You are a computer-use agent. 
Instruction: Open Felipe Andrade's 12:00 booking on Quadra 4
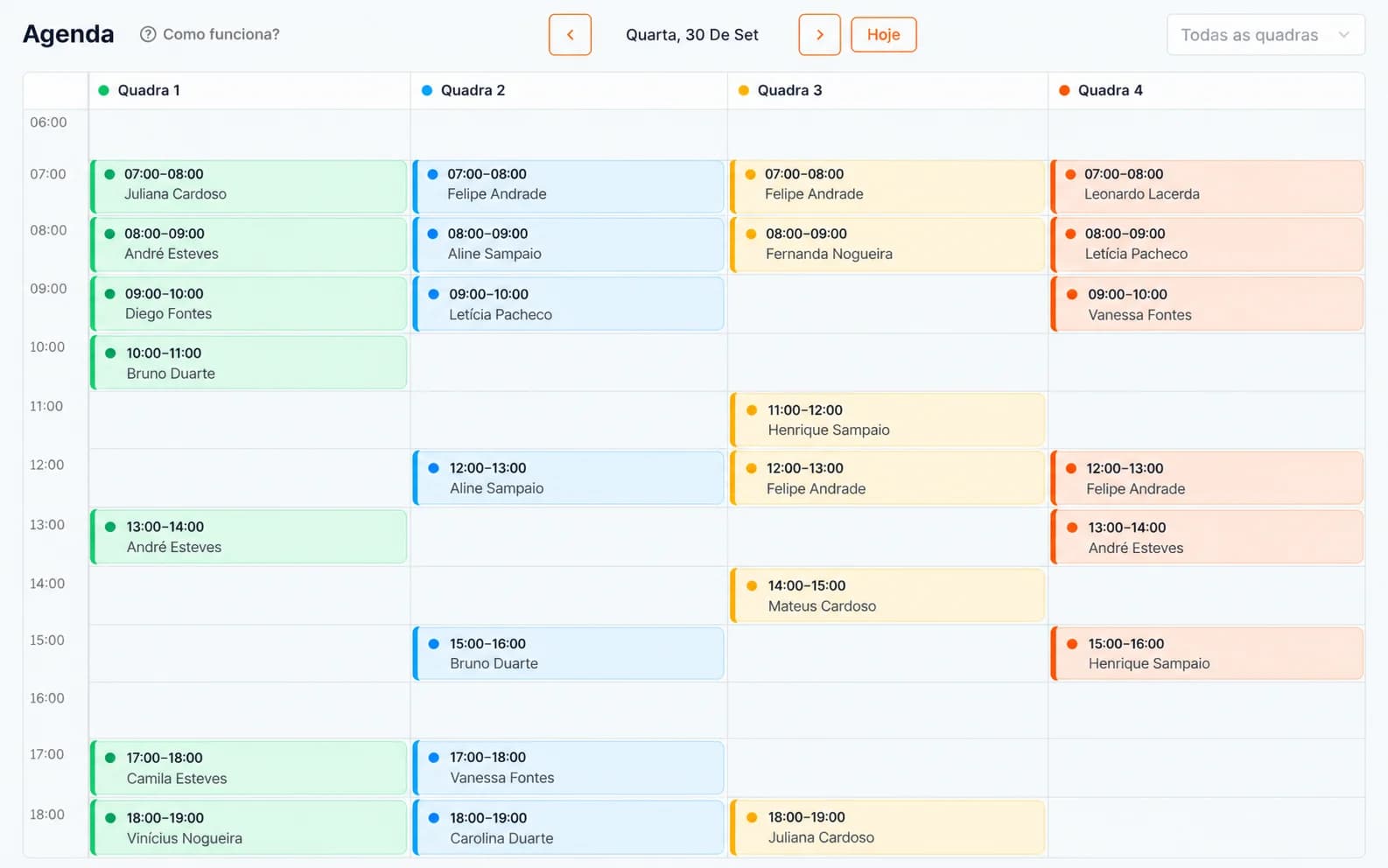(x=1207, y=478)
